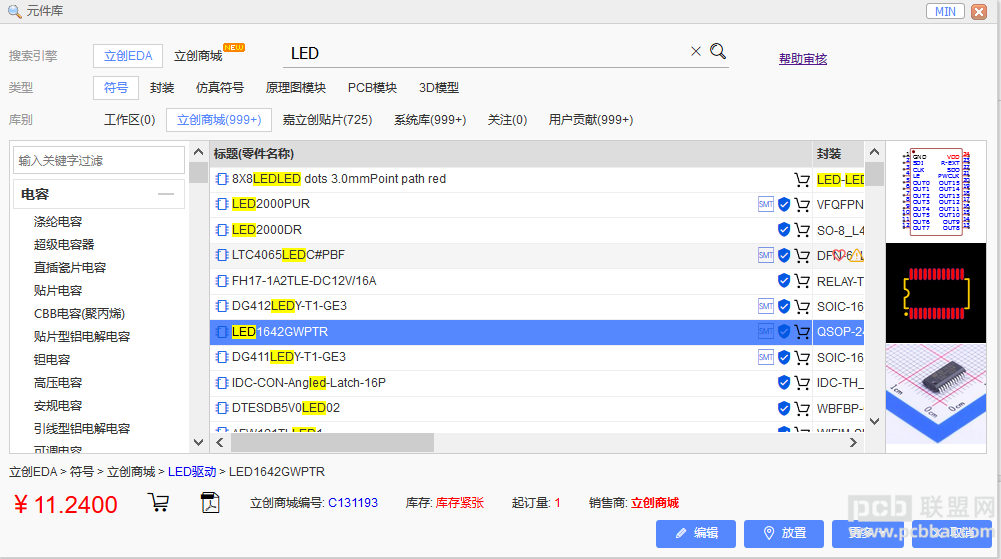Screen dimensions: 1001x559
Task: Select PCB模块 type filter
Action: click(x=372, y=88)
